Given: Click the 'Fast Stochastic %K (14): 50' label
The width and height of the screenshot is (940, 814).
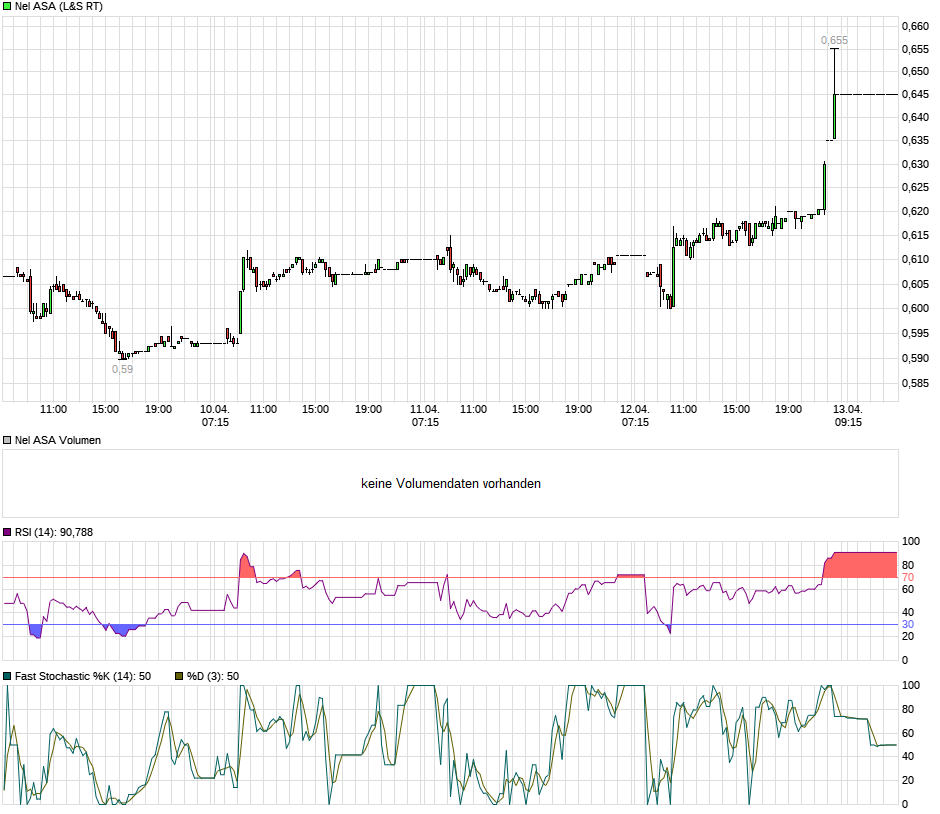Looking at the screenshot, I should 83,676.
